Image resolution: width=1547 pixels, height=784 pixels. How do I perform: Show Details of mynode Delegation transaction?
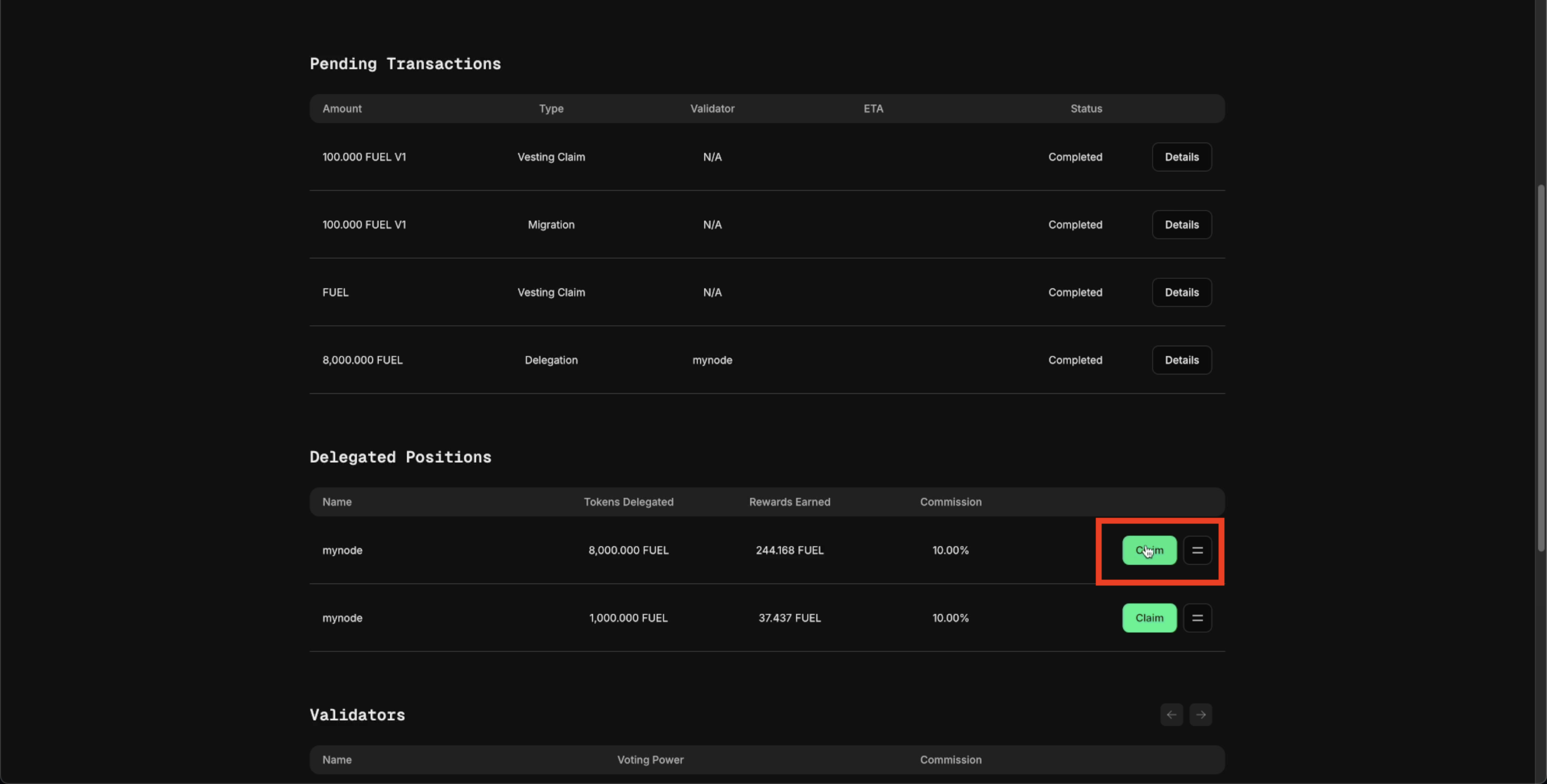(x=1181, y=360)
